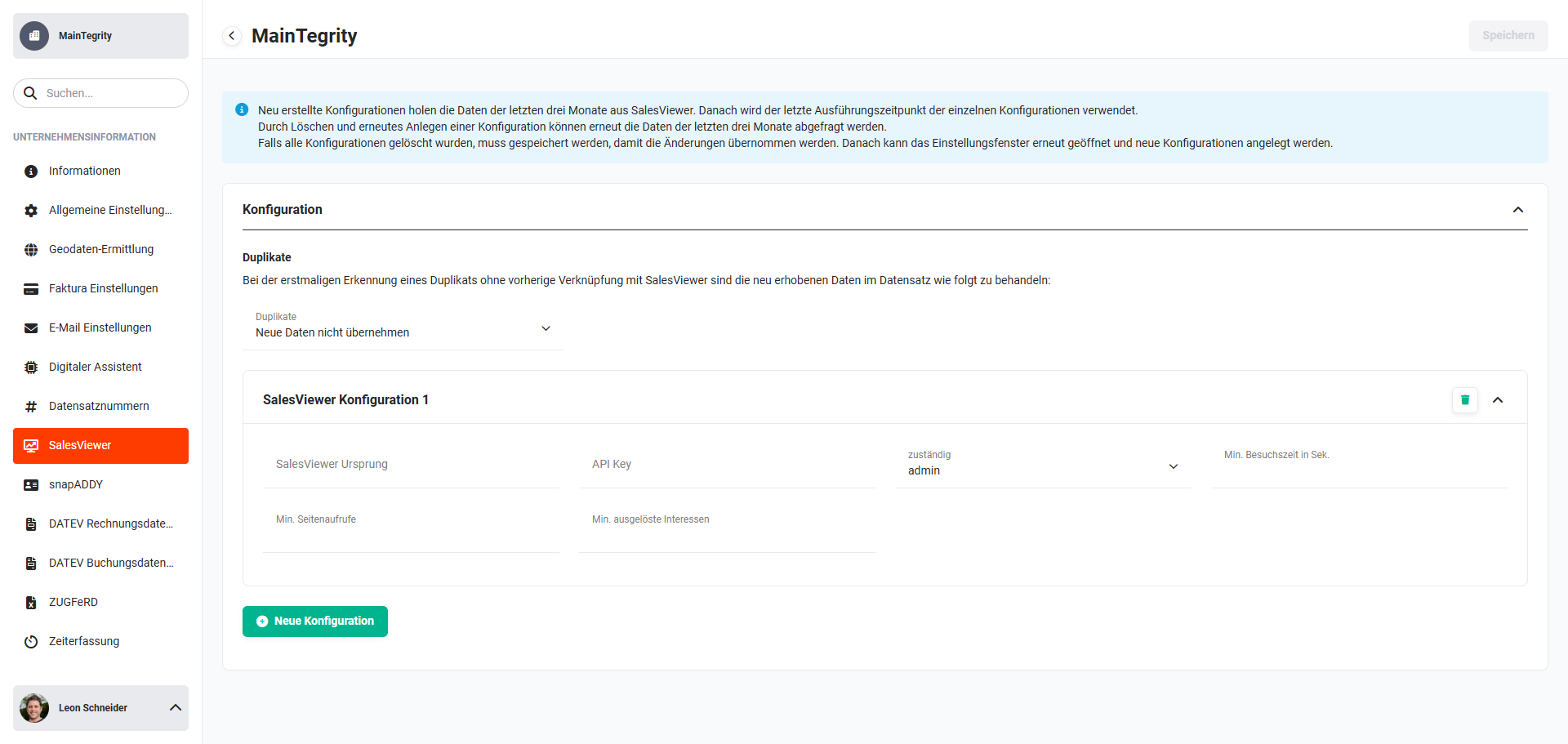
Task: Click the Geodaten-Ermittlung globe icon
Action: 31,250
